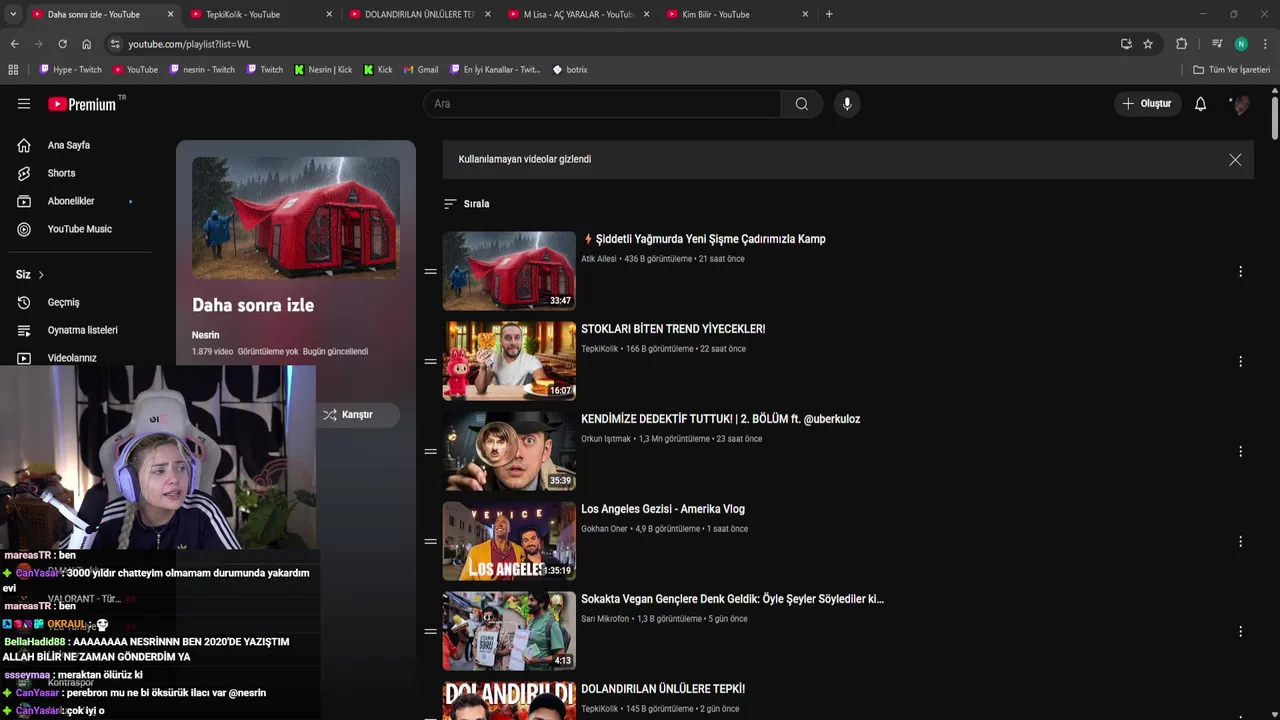Switch to TepkiKolik - YouTube tab
Screen dimensions: 1280x720
click(260, 14)
